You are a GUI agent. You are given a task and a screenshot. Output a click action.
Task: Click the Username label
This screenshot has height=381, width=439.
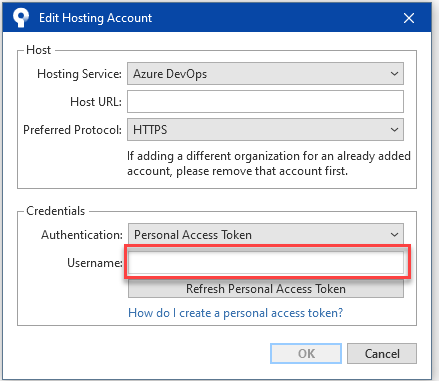(x=95, y=263)
